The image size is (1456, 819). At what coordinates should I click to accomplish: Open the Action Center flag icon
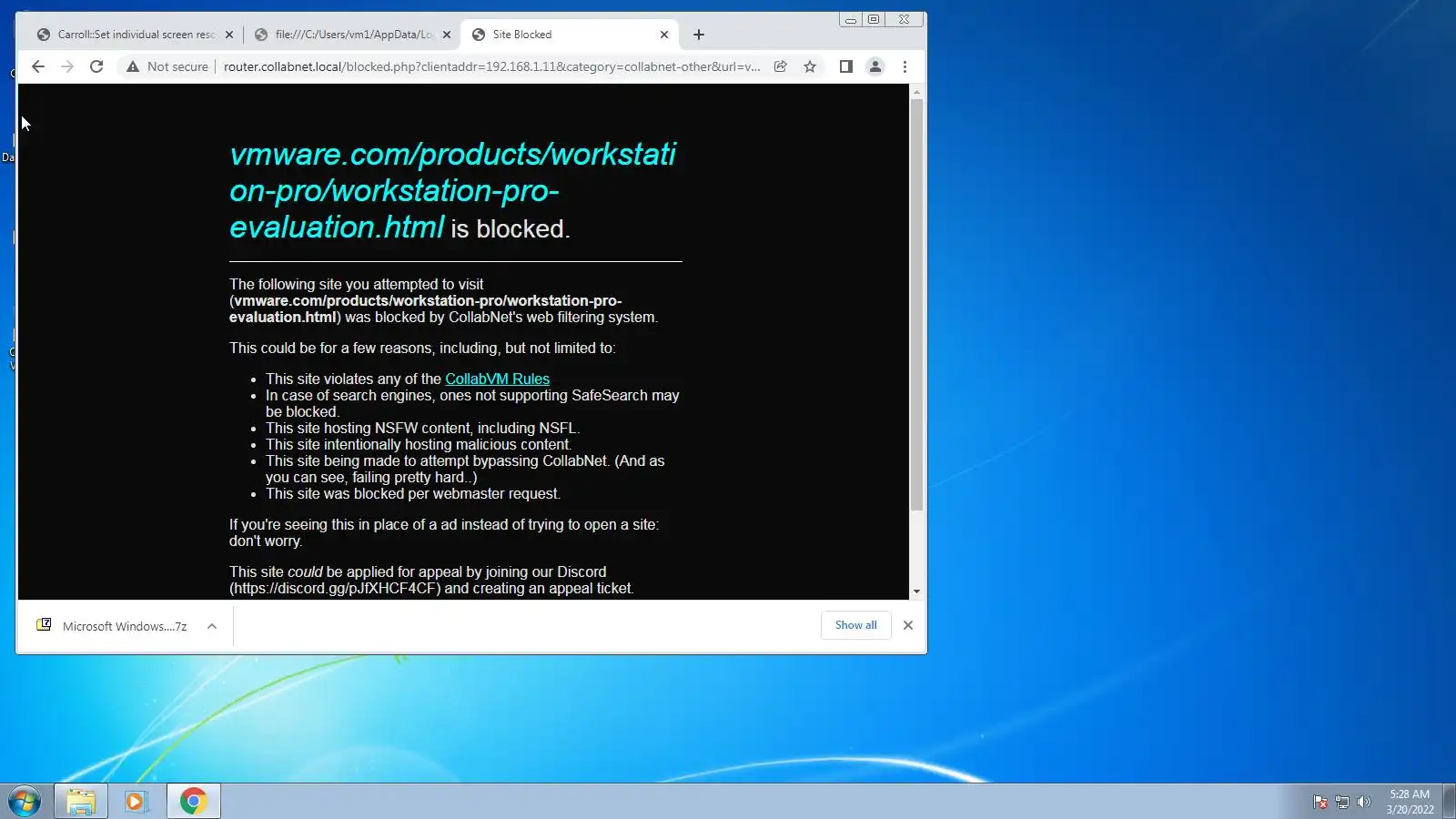[x=1320, y=802]
